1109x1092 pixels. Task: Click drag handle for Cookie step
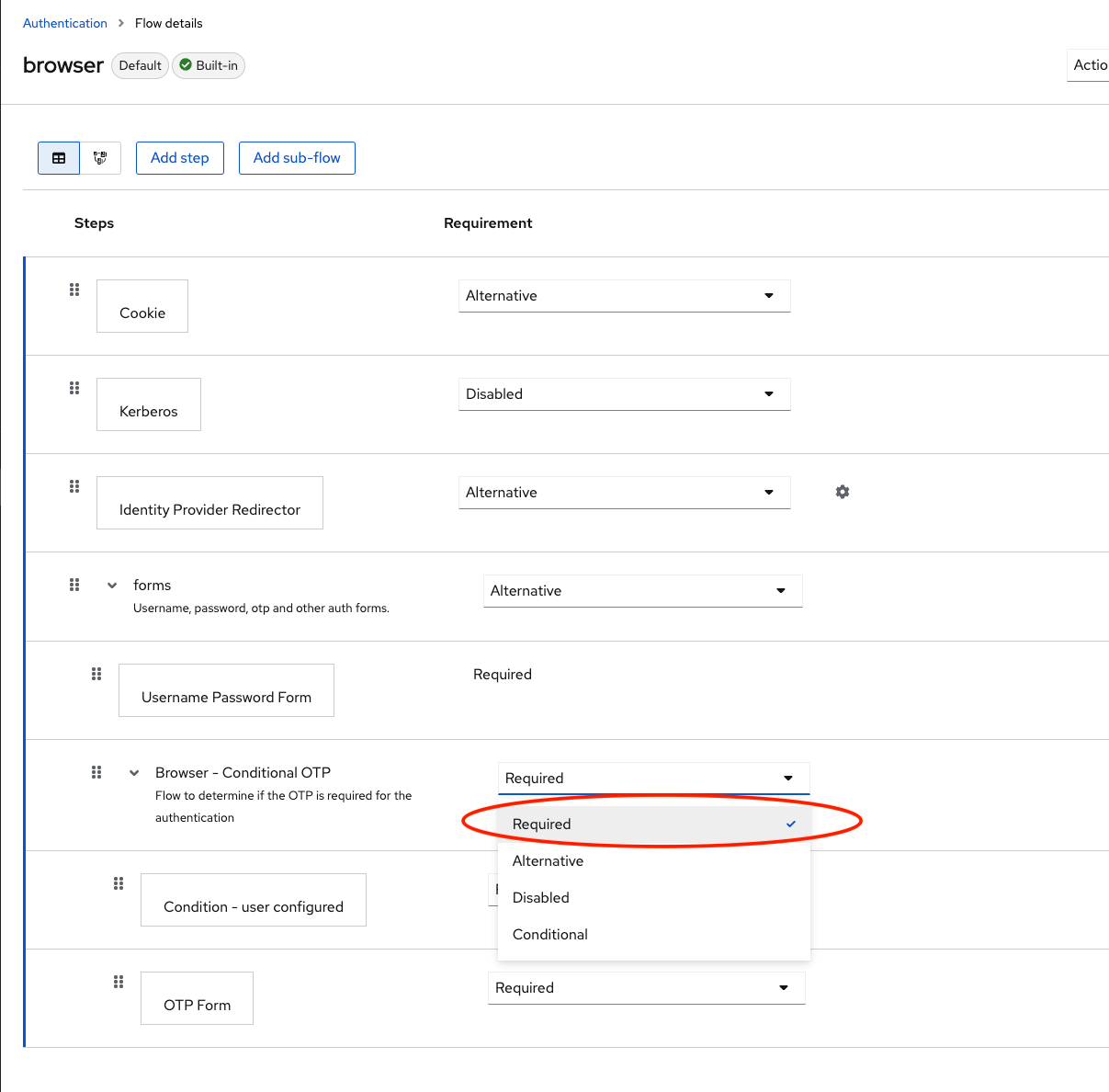74,290
